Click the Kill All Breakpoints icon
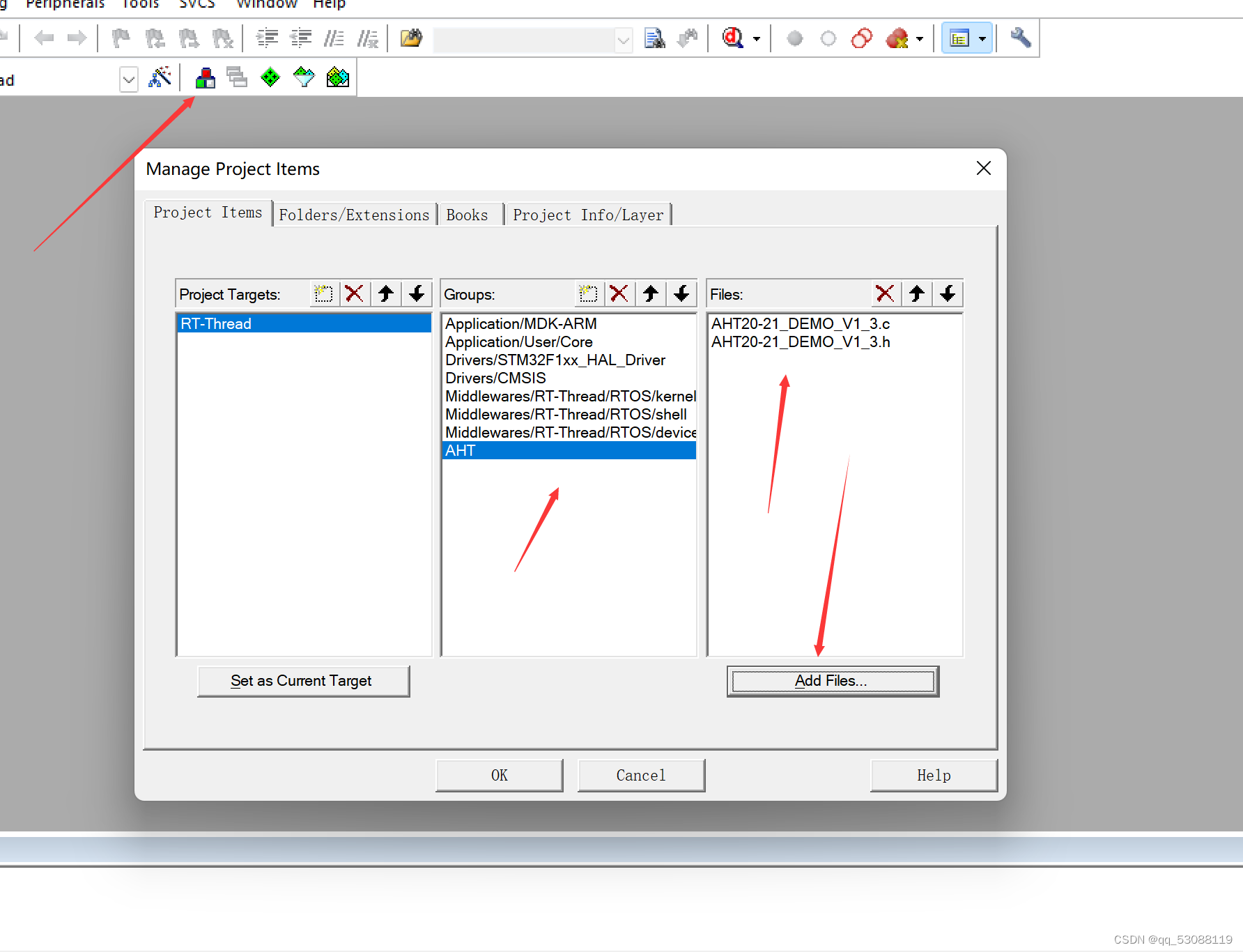The height and width of the screenshot is (952, 1243). tap(897, 38)
